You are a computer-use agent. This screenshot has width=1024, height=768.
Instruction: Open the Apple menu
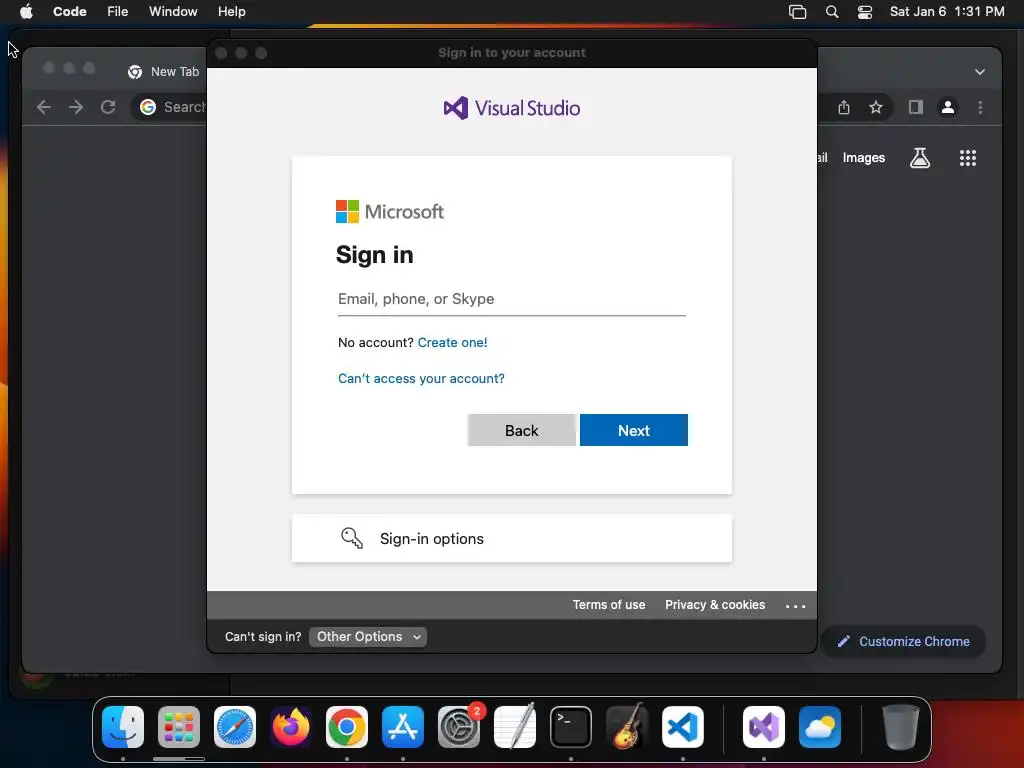pyautogui.click(x=26, y=11)
